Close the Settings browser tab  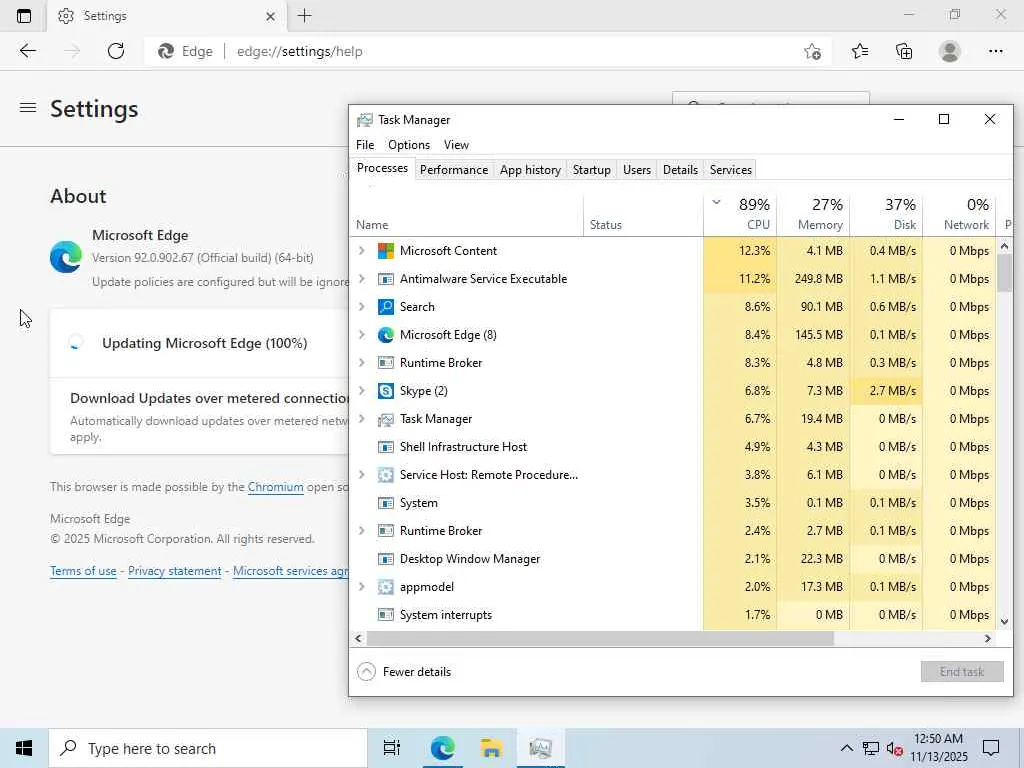click(x=270, y=16)
